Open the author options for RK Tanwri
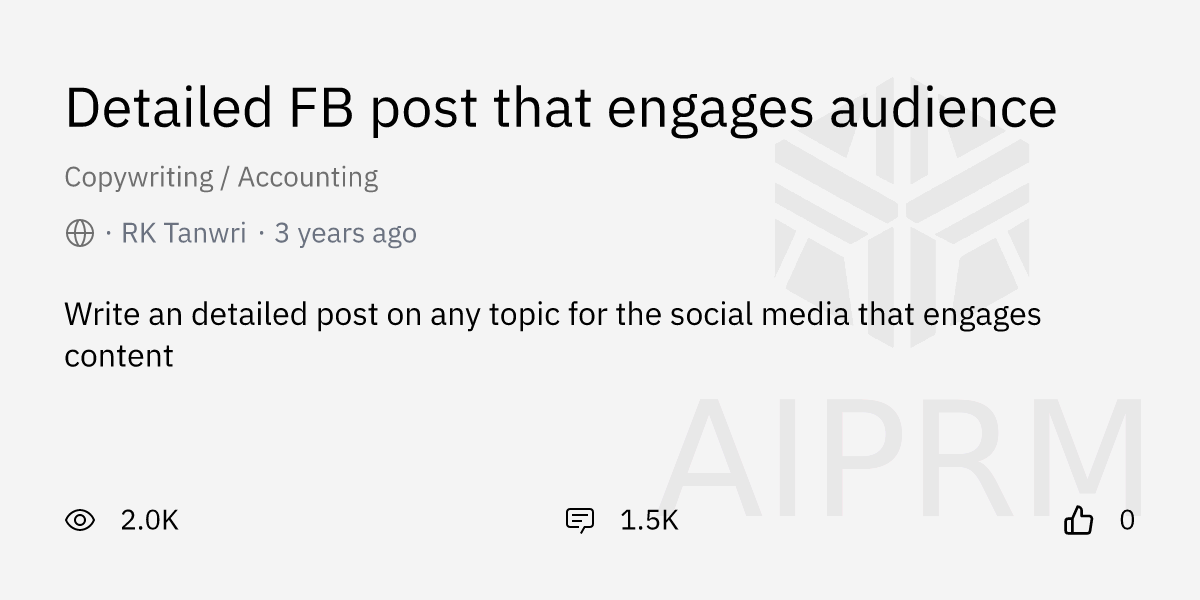This screenshot has height=600, width=1200. (x=183, y=233)
